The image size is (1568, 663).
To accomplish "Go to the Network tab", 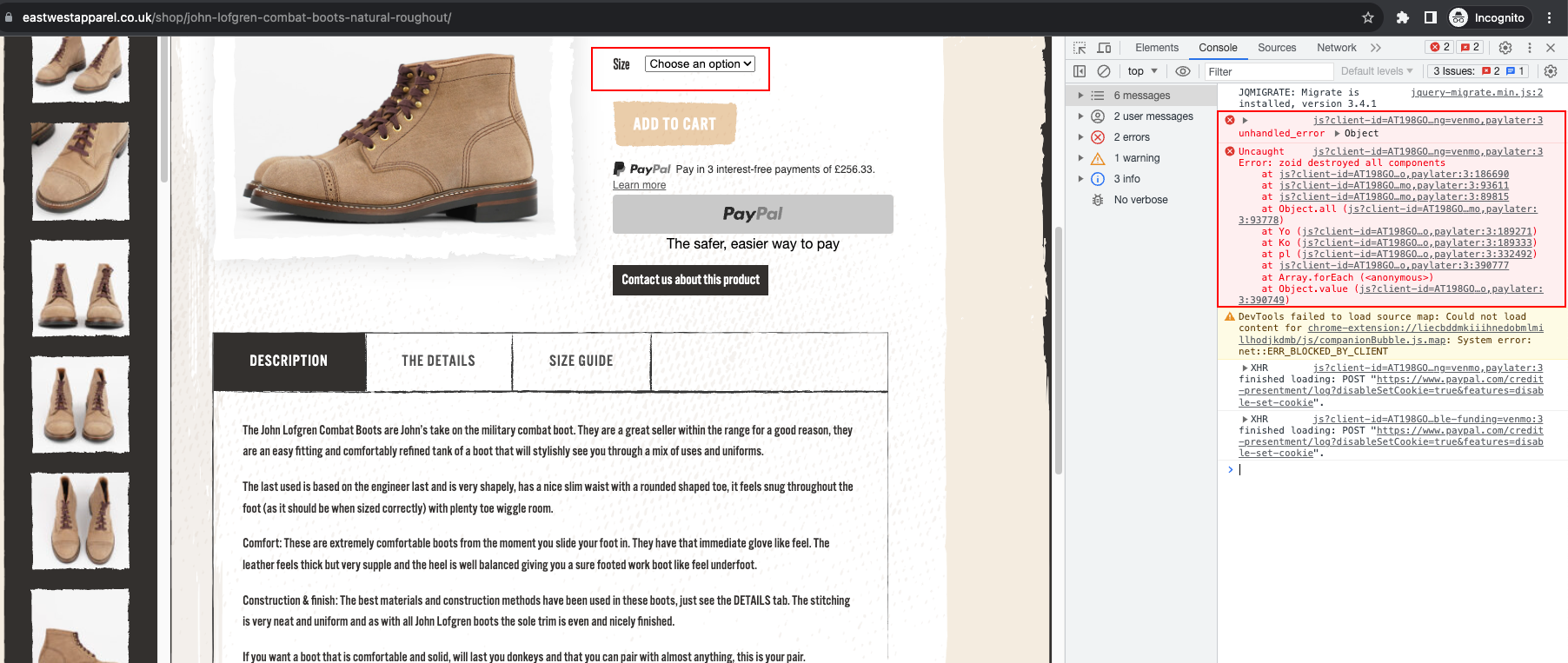I will (1336, 48).
